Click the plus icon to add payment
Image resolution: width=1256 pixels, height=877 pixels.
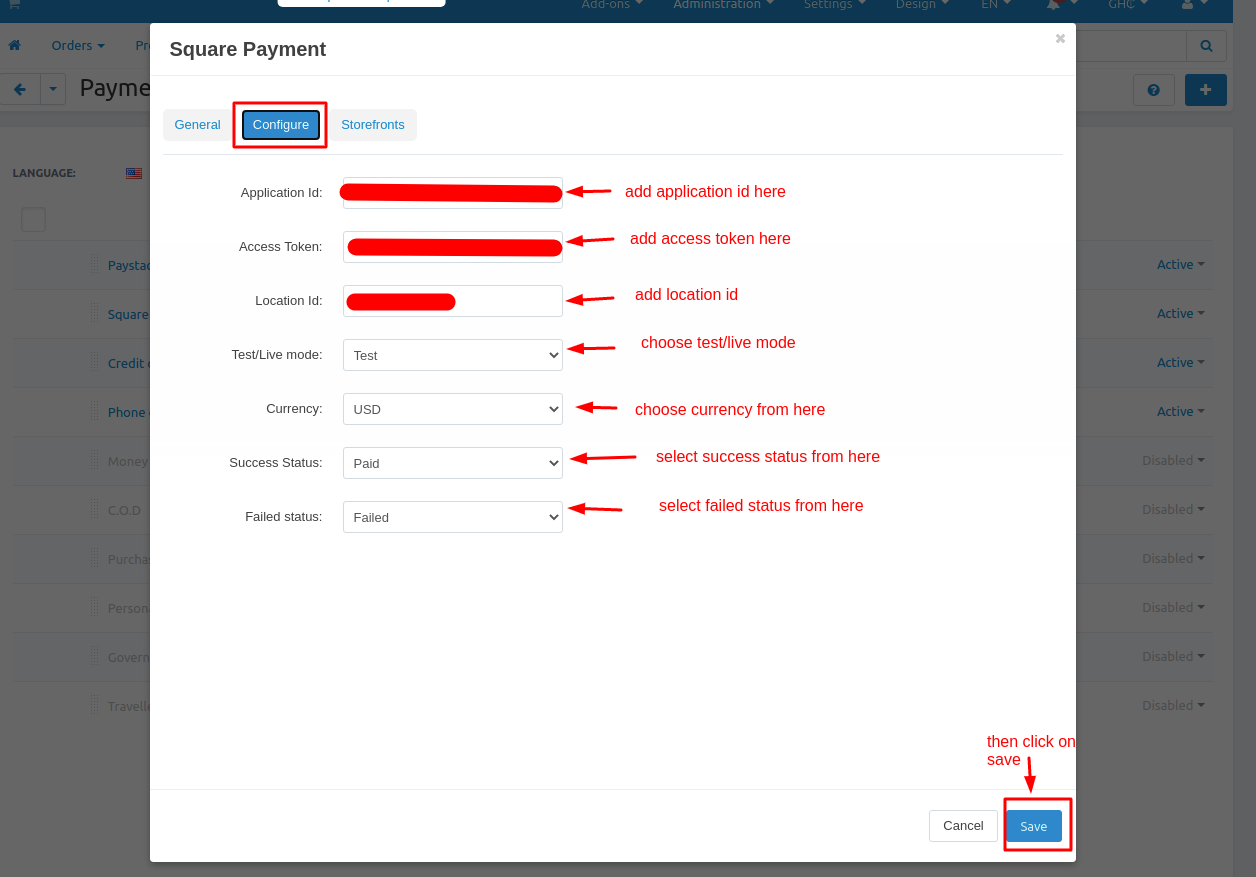[x=1205, y=90]
